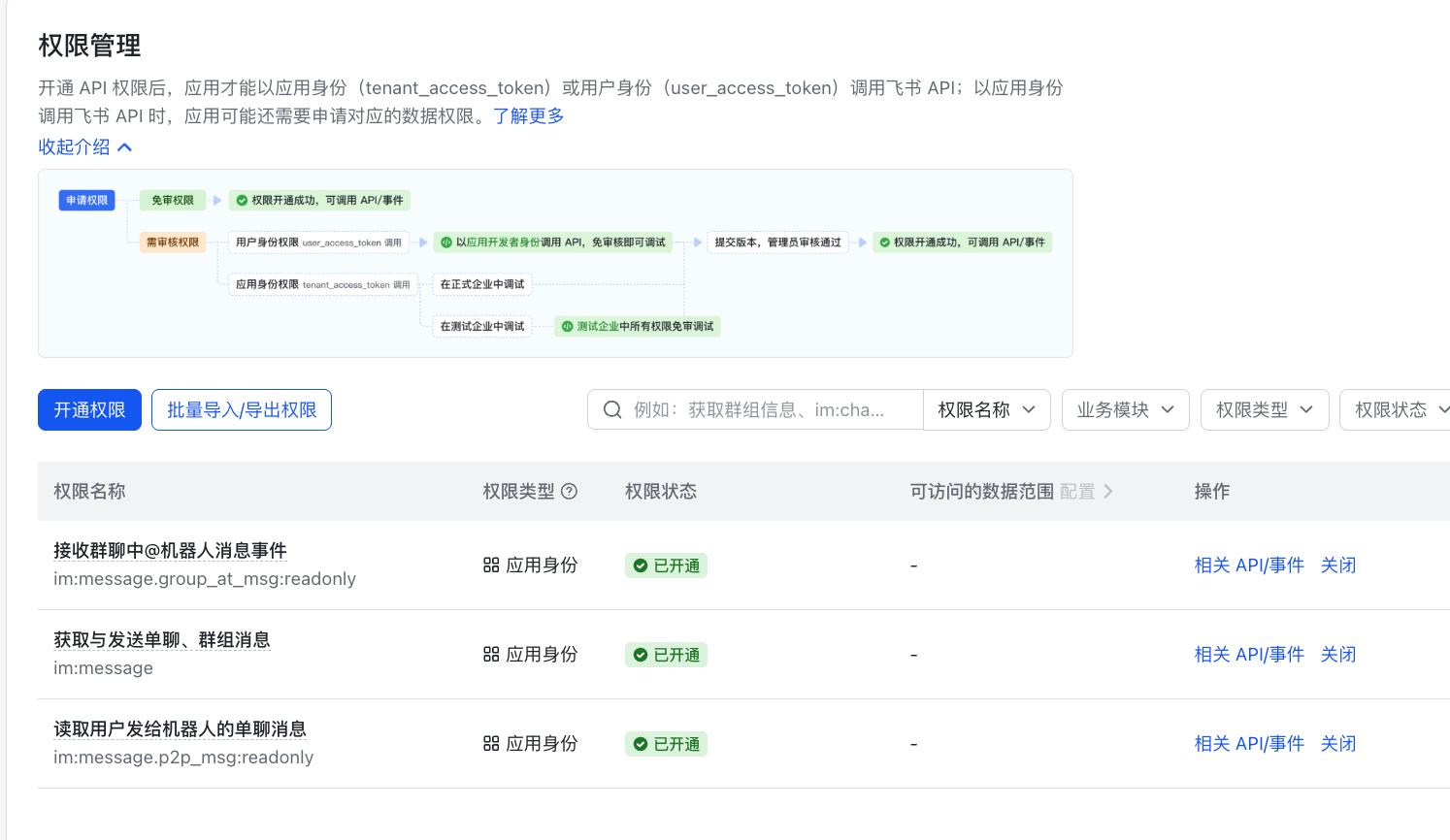
Task: Click inside the permission search input field
Action: (x=767, y=409)
